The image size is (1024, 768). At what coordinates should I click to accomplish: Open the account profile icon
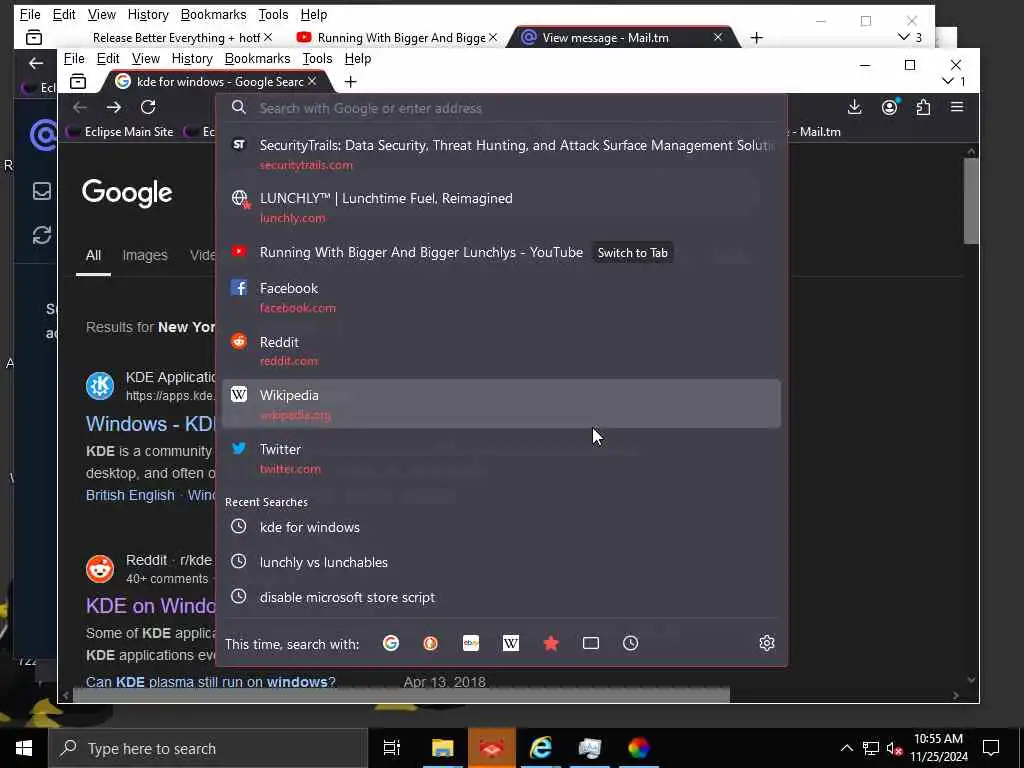(x=889, y=107)
